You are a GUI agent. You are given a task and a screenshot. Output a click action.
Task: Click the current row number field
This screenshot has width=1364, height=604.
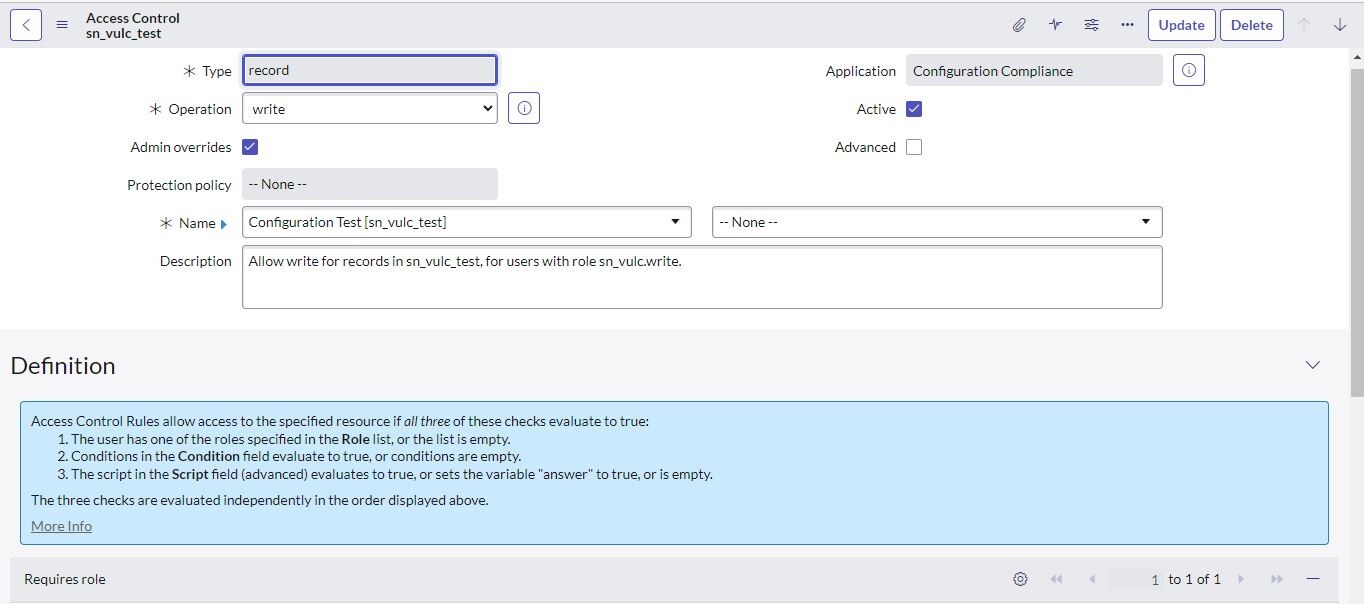tap(1136, 579)
